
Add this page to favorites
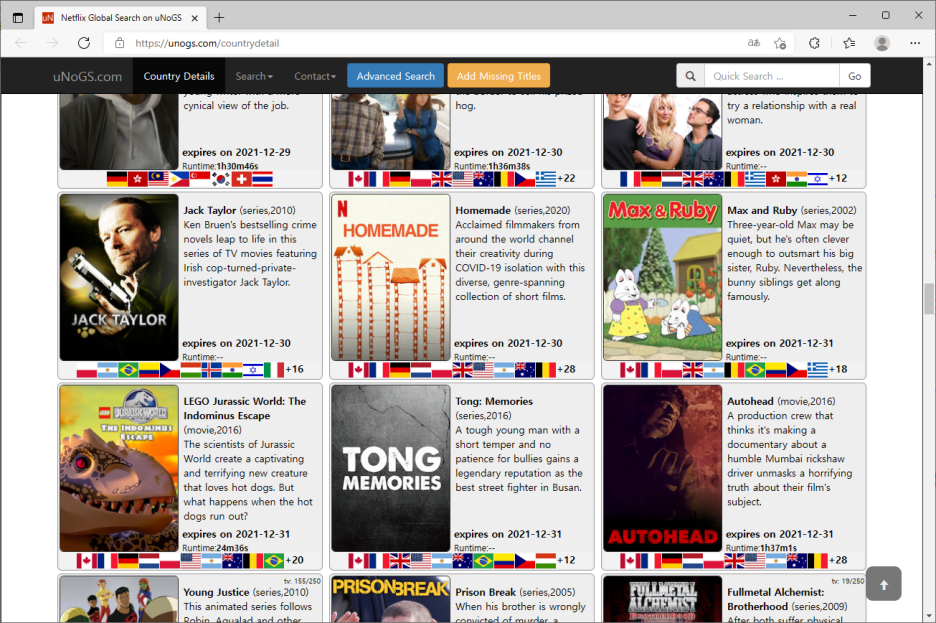[780, 43]
